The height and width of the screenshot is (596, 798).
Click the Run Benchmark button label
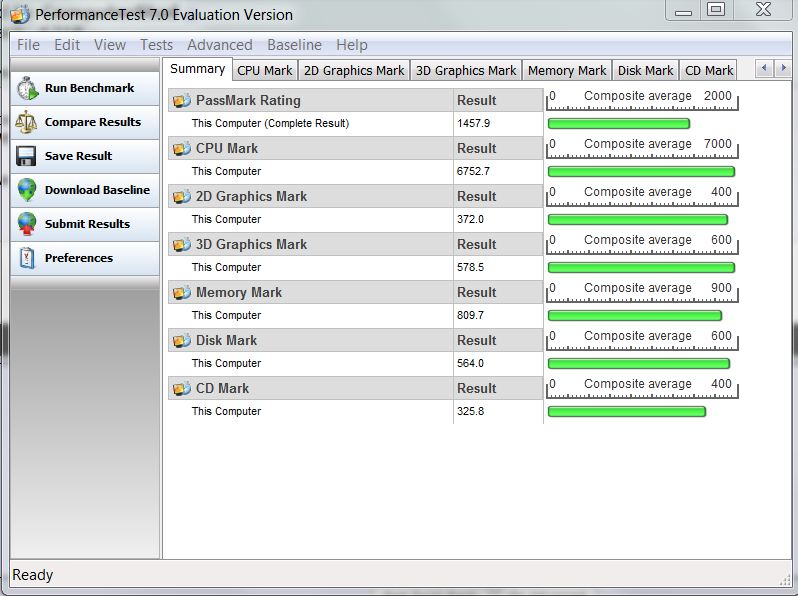tap(90, 88)
